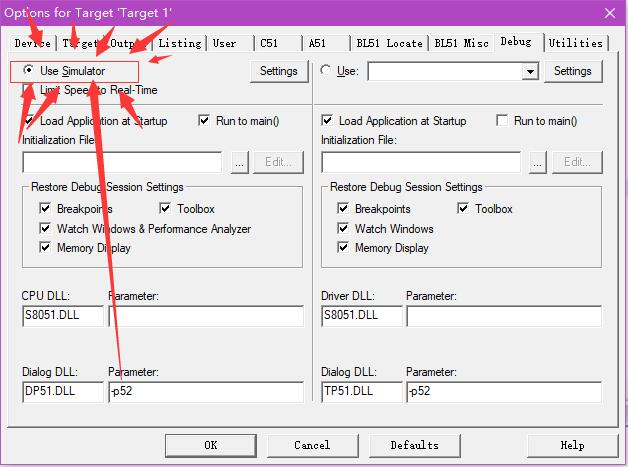The height and width of the screenshot is (467, 628).
Task: Open the Output tab
Action: click(127, 43)
